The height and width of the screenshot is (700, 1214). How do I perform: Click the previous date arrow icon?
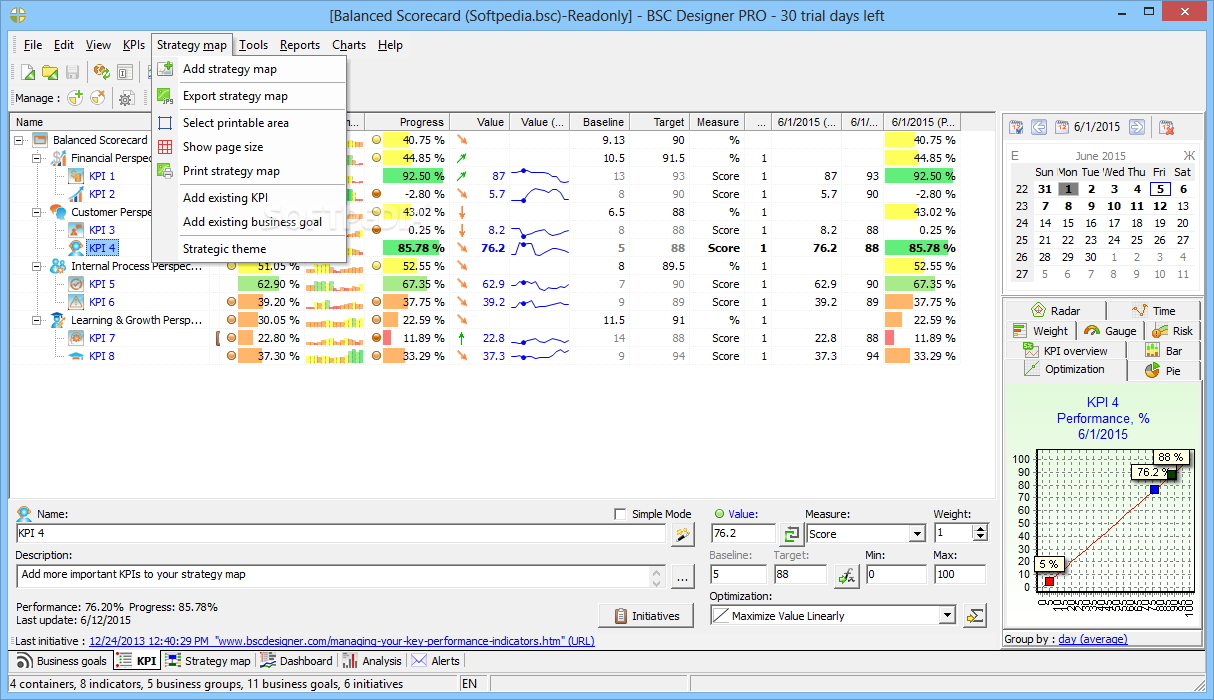[1039, 127]
